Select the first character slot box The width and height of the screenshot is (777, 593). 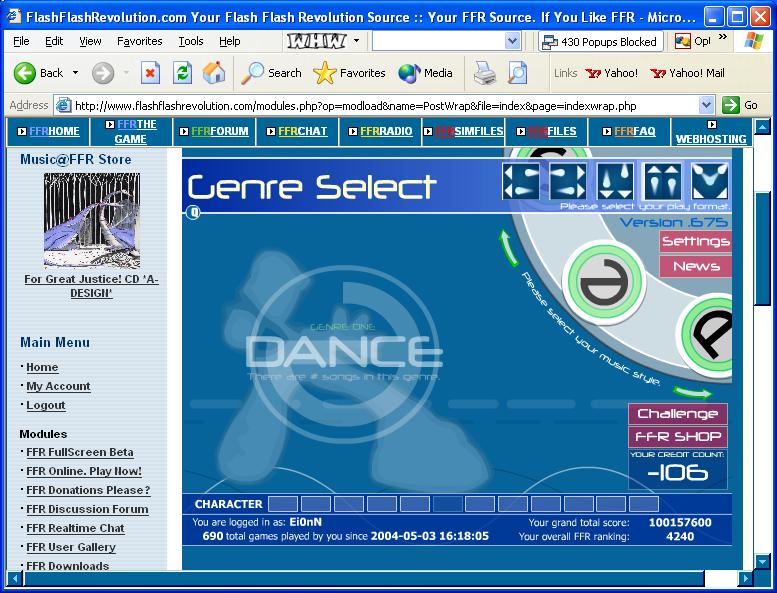pyautogui.click(x=283, y=504)
